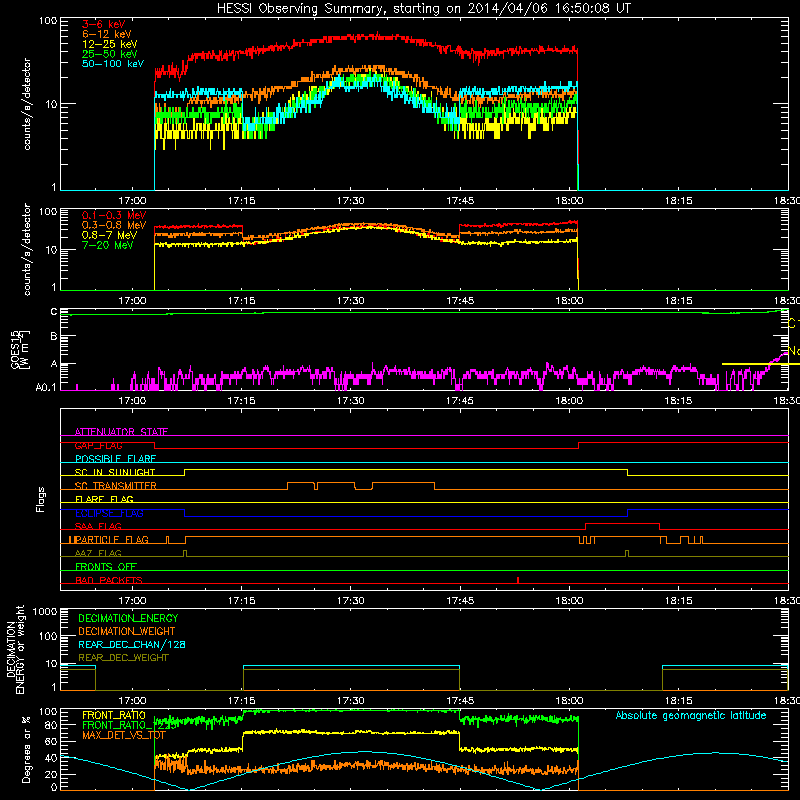Select the ECLIPSE_FLAG label

point(109,513)
